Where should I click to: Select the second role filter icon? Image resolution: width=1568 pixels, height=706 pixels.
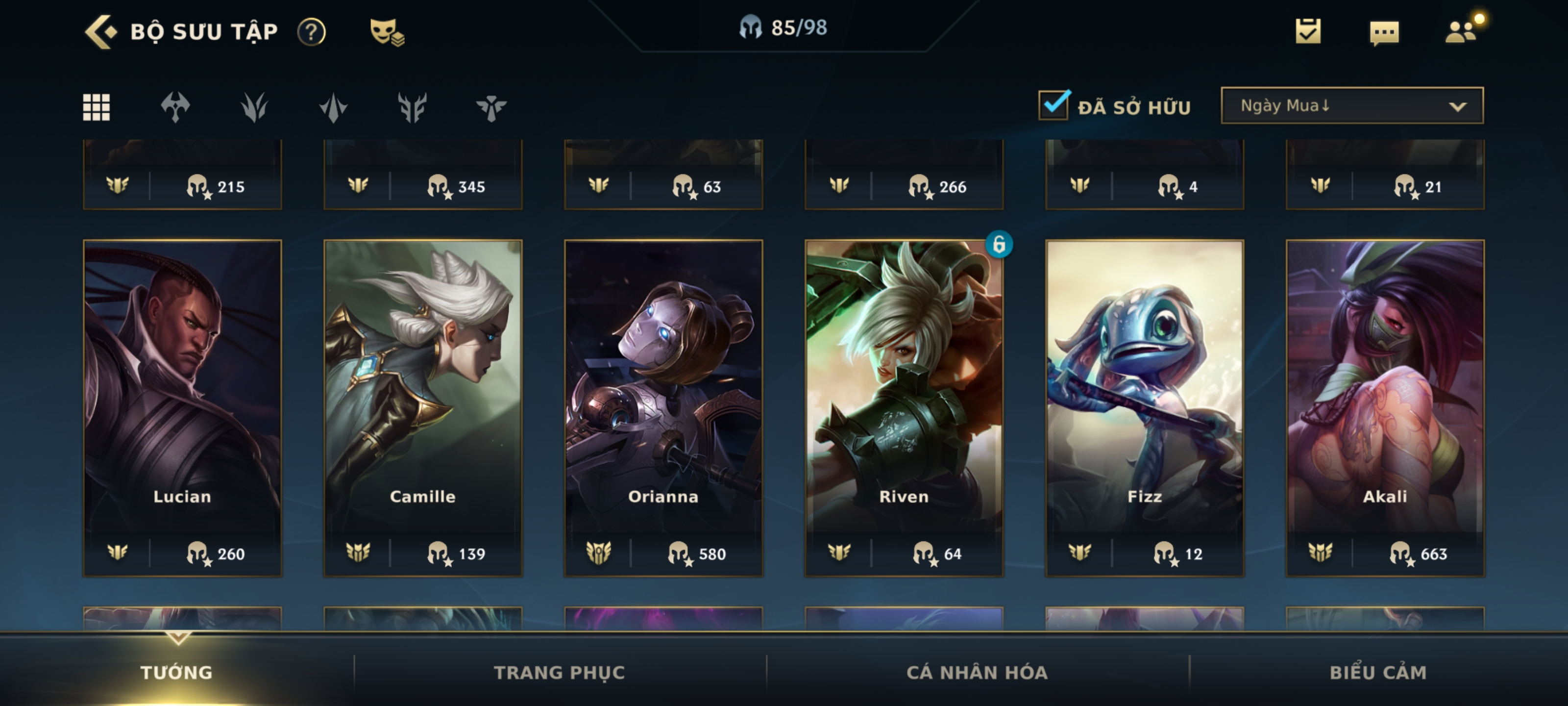pos(254,107)
